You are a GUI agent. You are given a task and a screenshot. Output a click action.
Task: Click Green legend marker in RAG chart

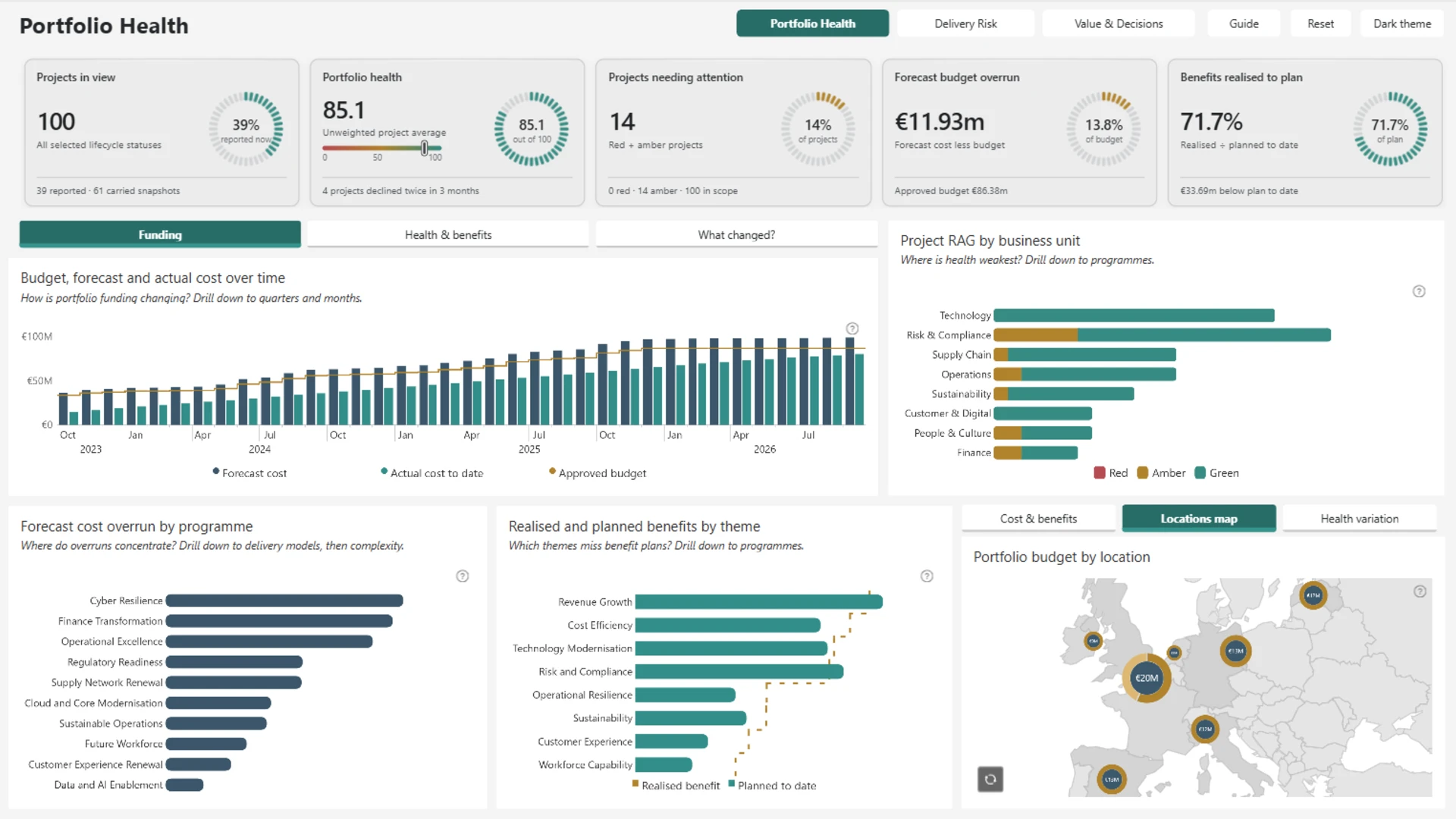coord(1200,473)
